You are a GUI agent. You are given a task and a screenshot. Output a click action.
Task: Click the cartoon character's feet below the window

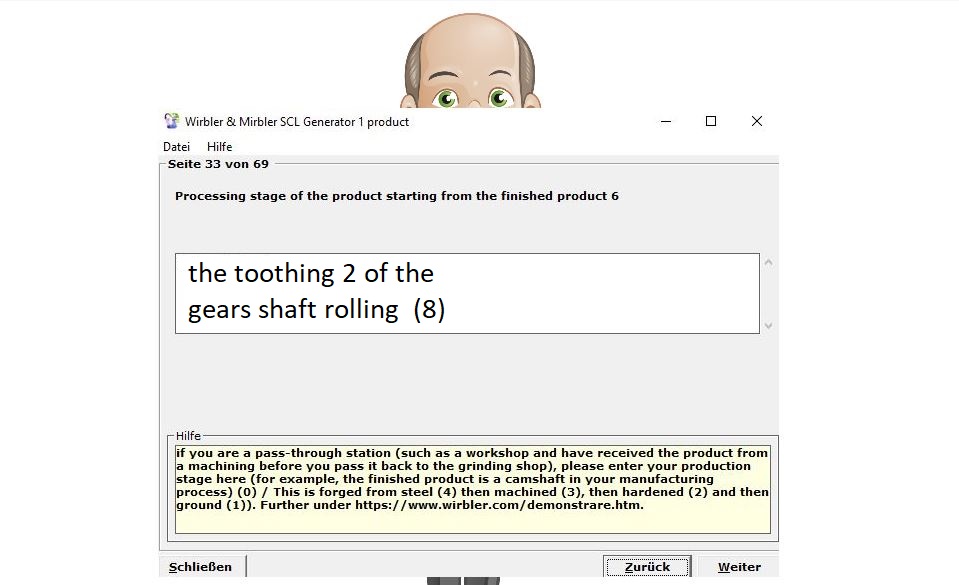pos(463,580)
